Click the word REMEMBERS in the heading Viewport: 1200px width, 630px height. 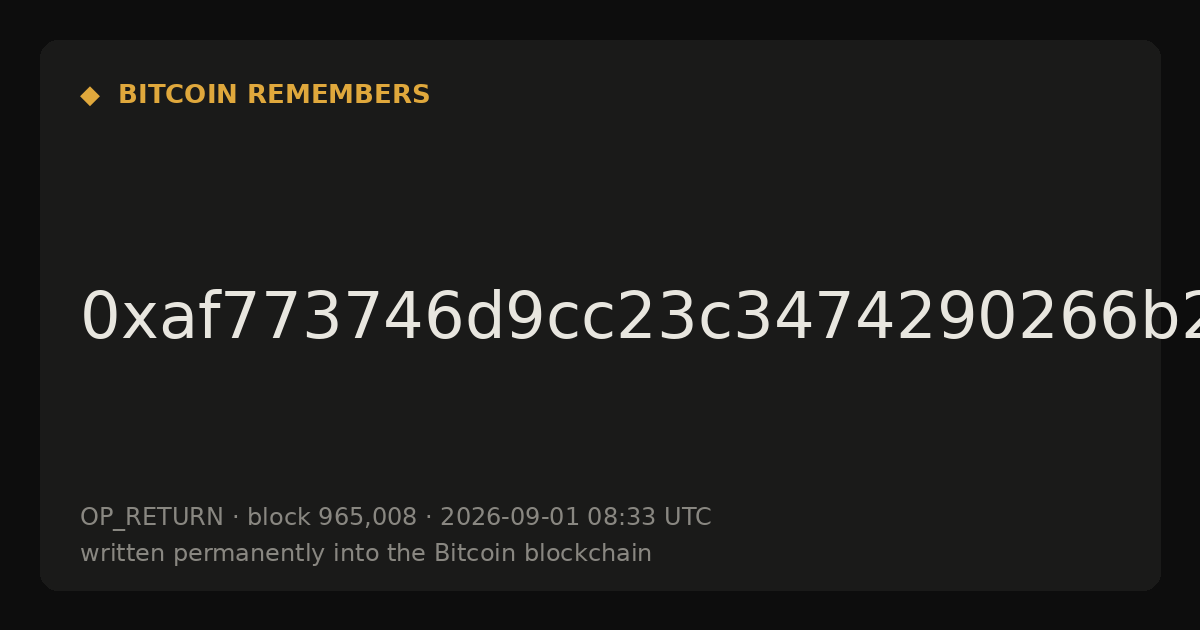pyautogui.click(x=338, y=95)
